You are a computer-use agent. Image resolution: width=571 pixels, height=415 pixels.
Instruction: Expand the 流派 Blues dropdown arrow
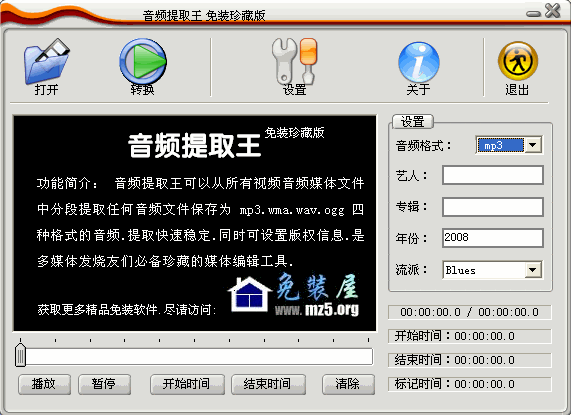tap(533, 270)
